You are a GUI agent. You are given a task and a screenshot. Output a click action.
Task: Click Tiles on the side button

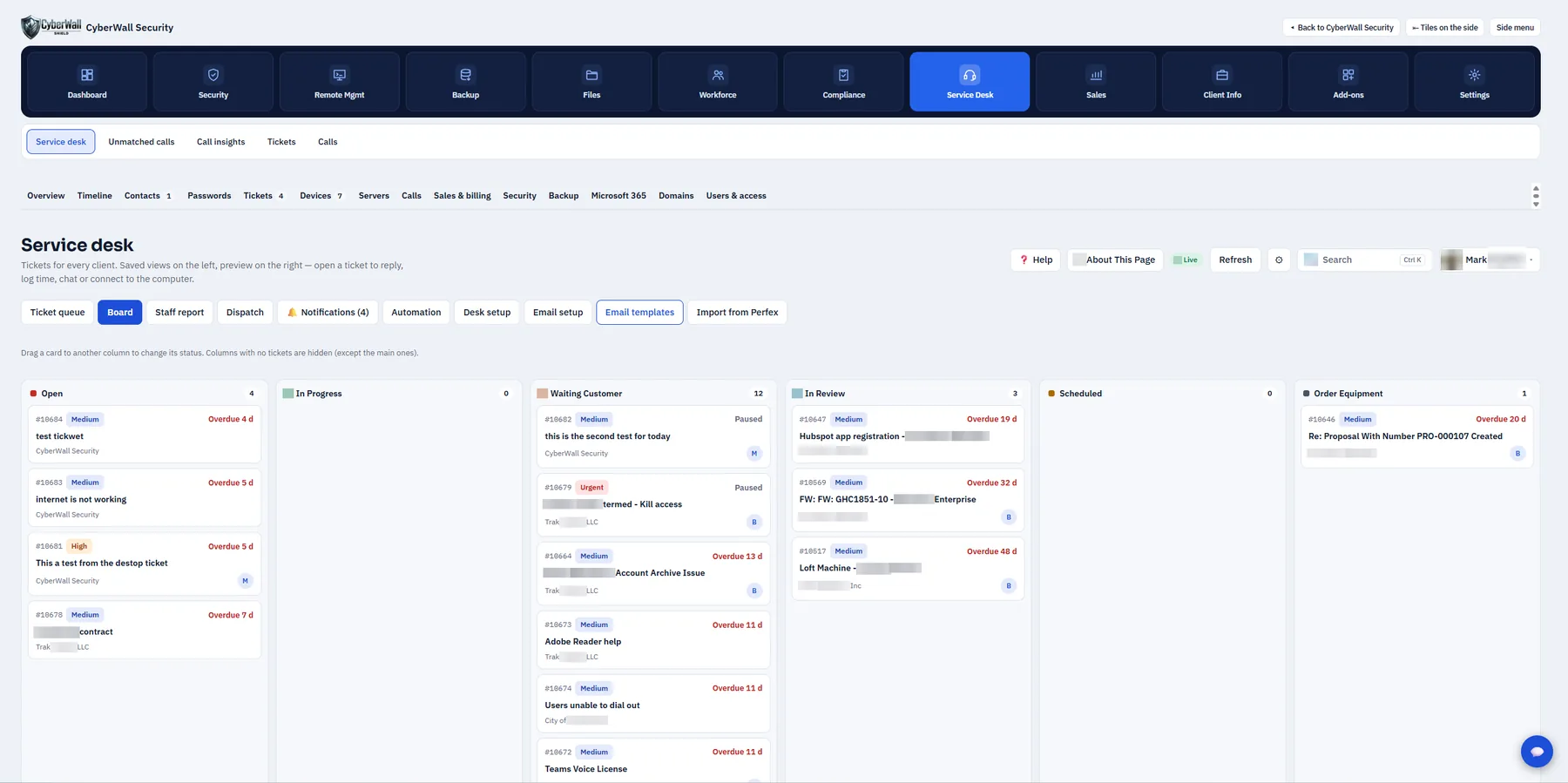click(1445, 28)
